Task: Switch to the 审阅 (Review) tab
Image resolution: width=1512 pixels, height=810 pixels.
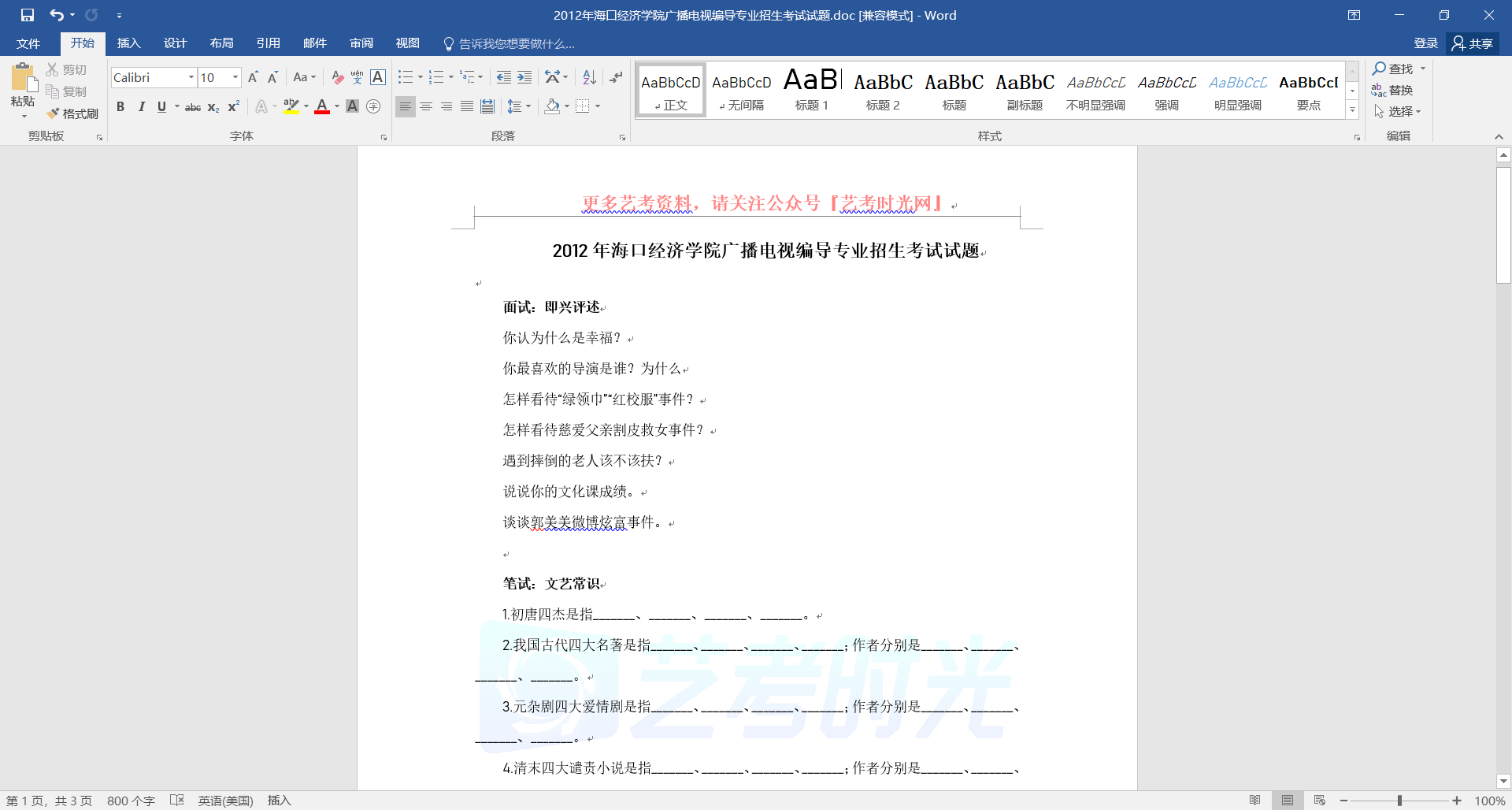Action: pyautogui.click(x=361, y=43)
